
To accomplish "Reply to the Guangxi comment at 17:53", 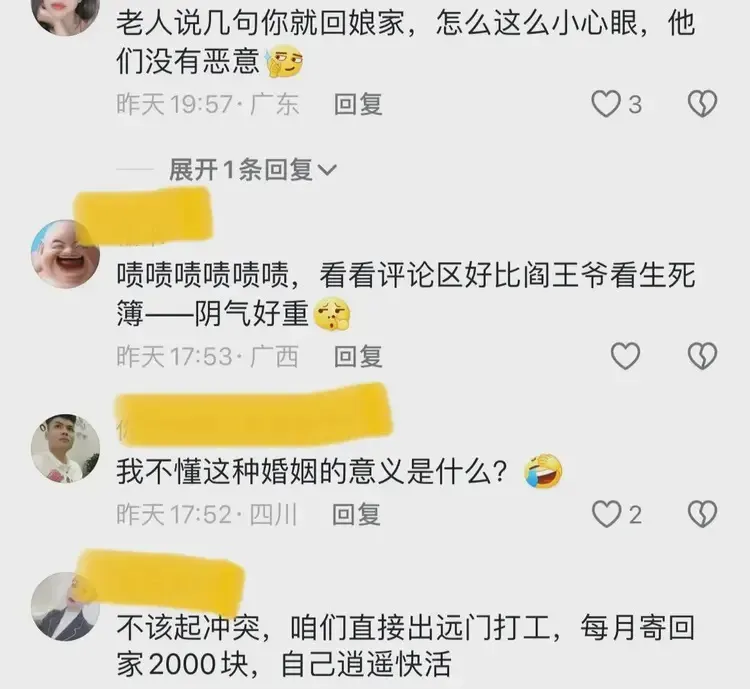I will [x=358, y=356].
